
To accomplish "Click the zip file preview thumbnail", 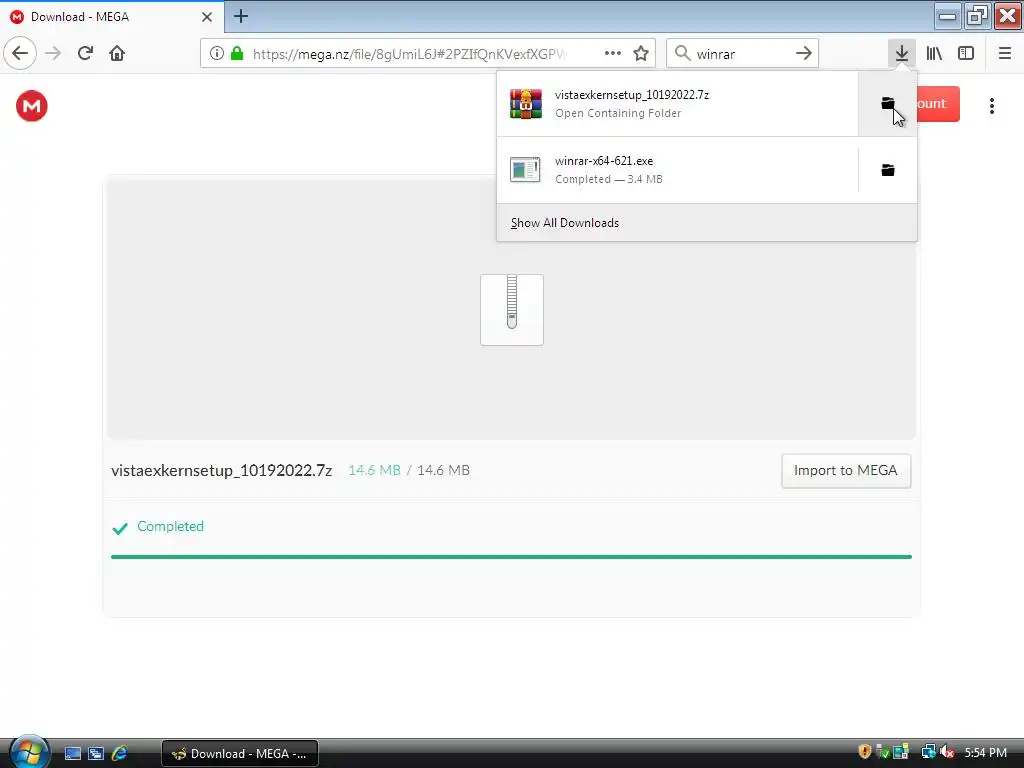I will (x=511, y=310).
